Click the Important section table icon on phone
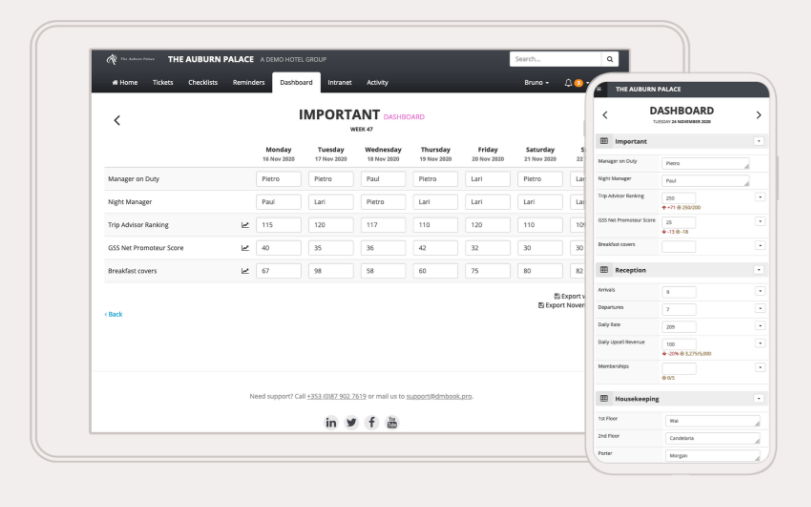Viewport: 811px width, 507px height. pos(604,141)
